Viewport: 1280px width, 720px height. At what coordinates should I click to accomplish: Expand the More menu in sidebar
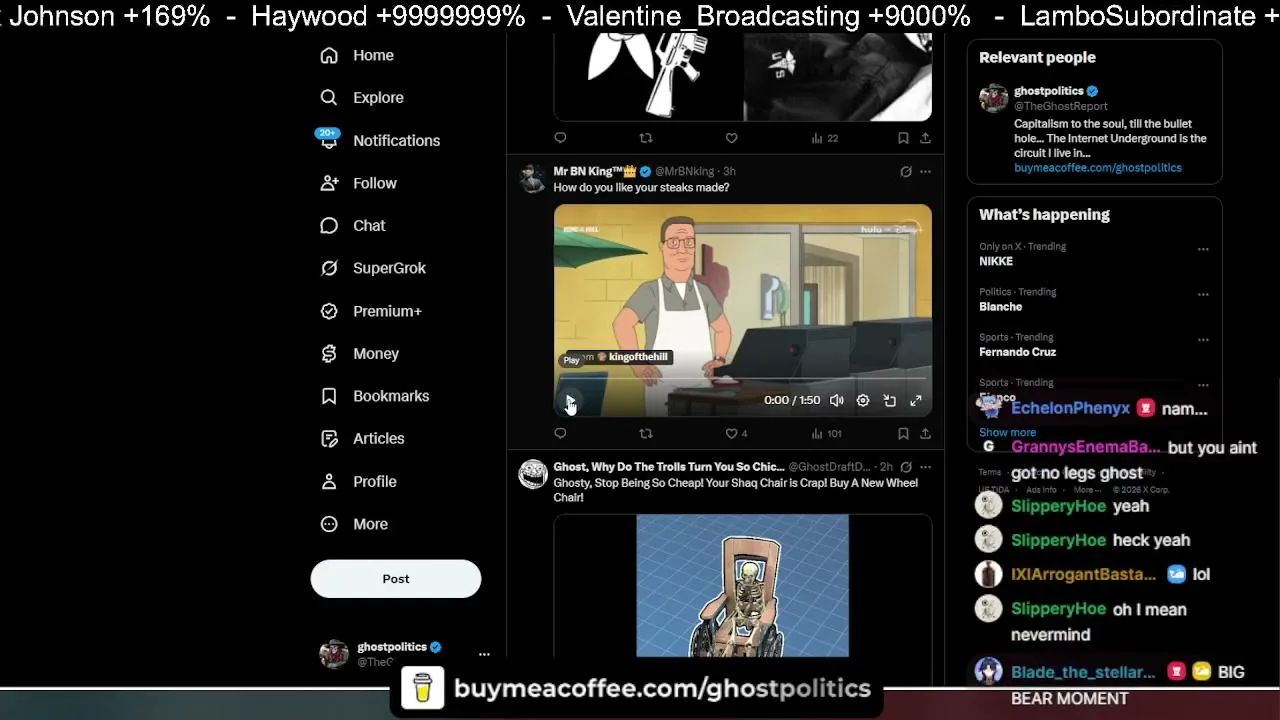click(354, 524)
